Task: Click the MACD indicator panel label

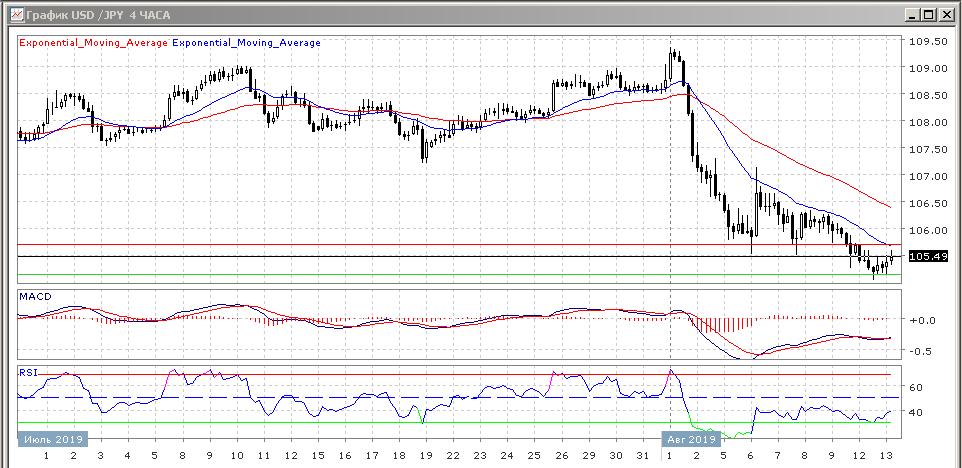Action: pos(35,297)
